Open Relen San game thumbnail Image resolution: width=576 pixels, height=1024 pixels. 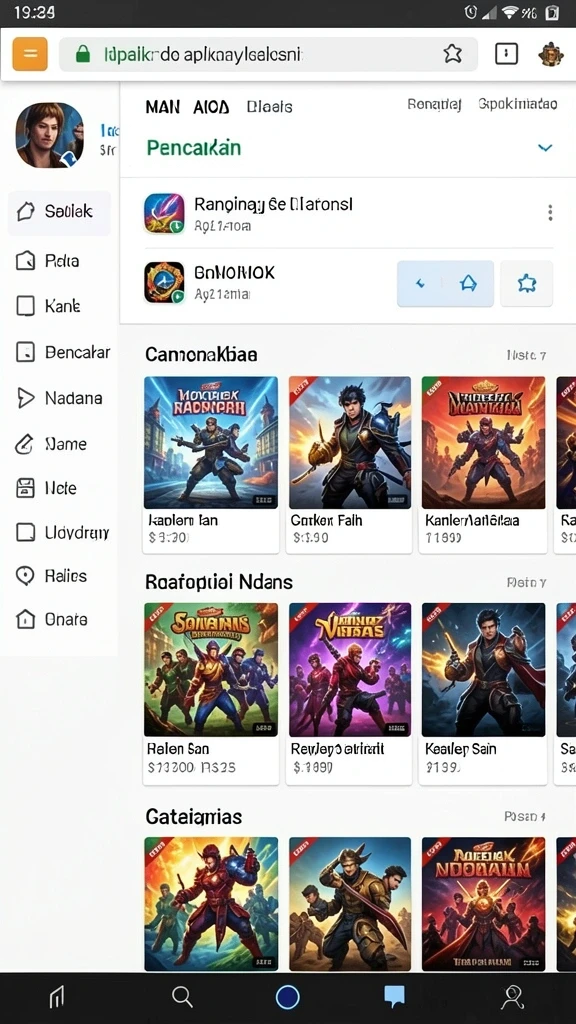click(210, 669)
